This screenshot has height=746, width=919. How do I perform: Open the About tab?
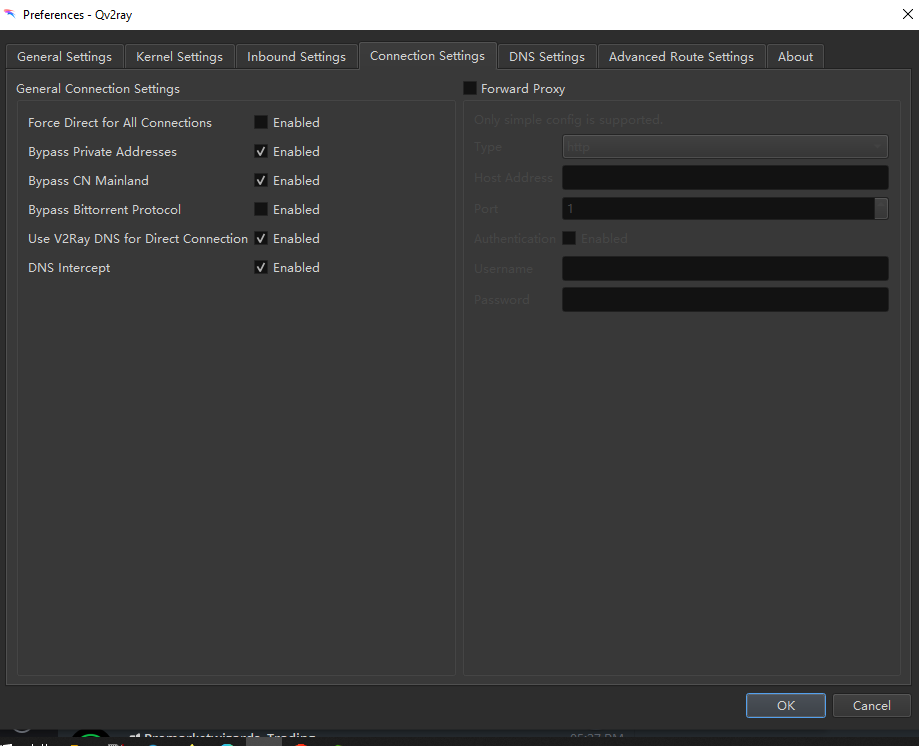795,57
